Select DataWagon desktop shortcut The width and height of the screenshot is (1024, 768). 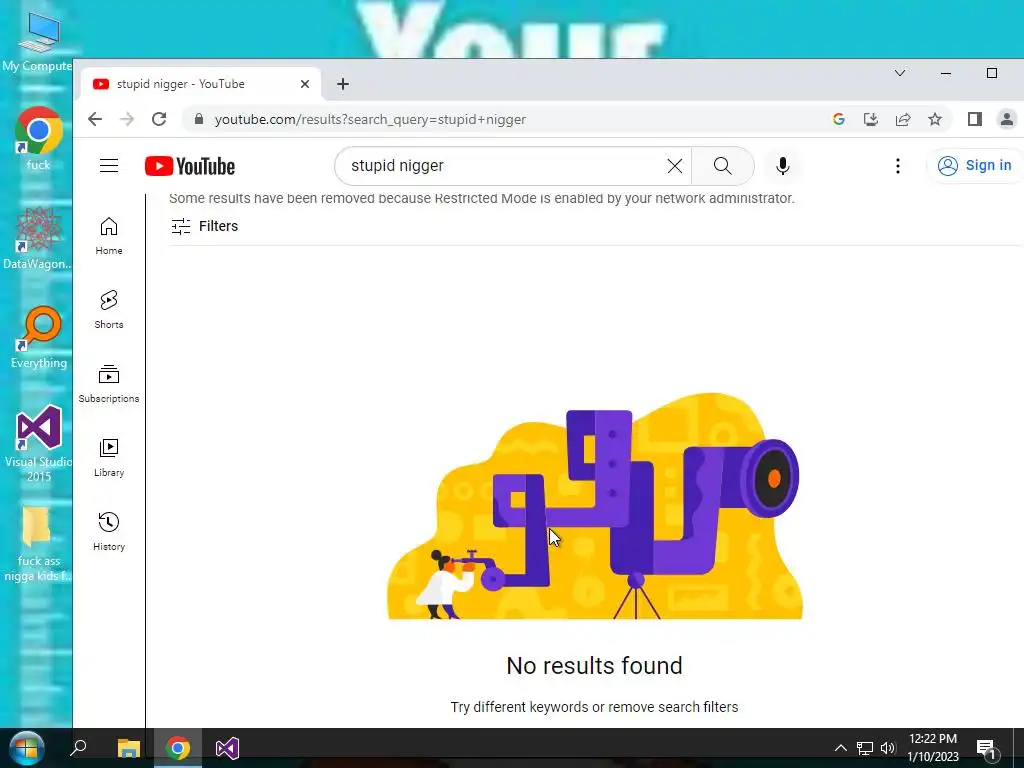(37, 238)
